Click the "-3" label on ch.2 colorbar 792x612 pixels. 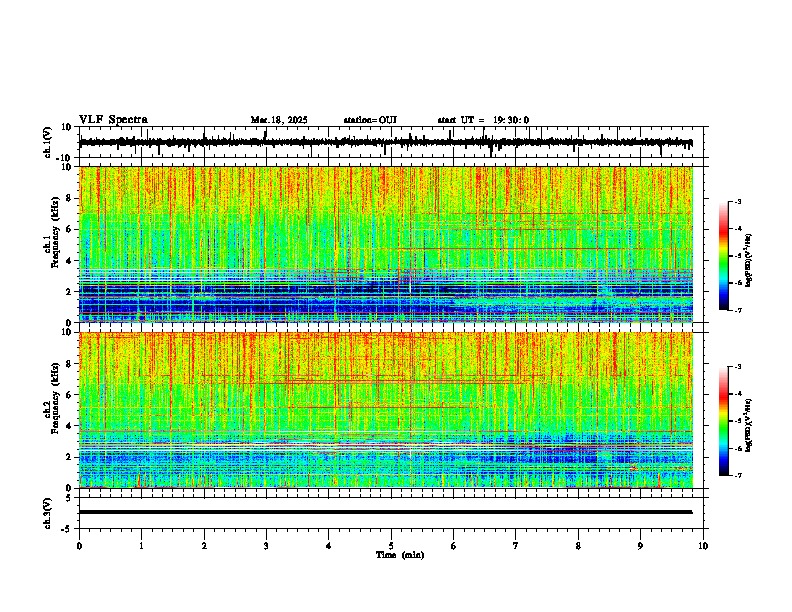click(x=737, y=367)
